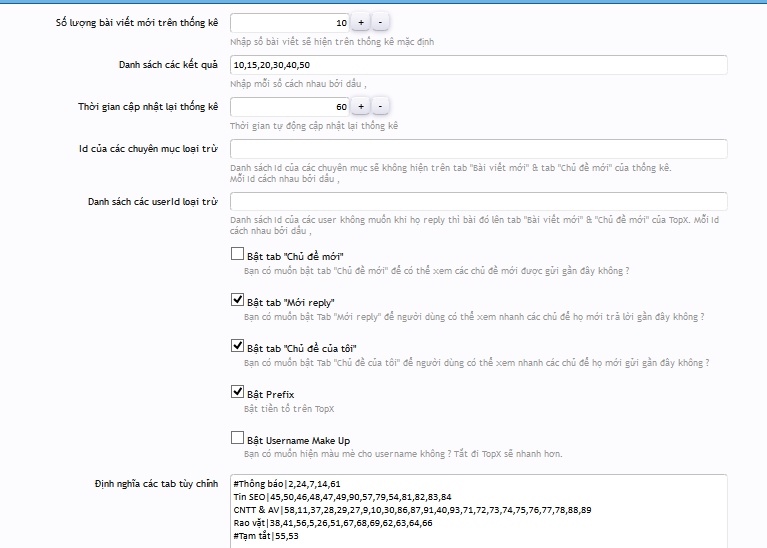
Task: Click the number field showing 10
Action: 290,23
